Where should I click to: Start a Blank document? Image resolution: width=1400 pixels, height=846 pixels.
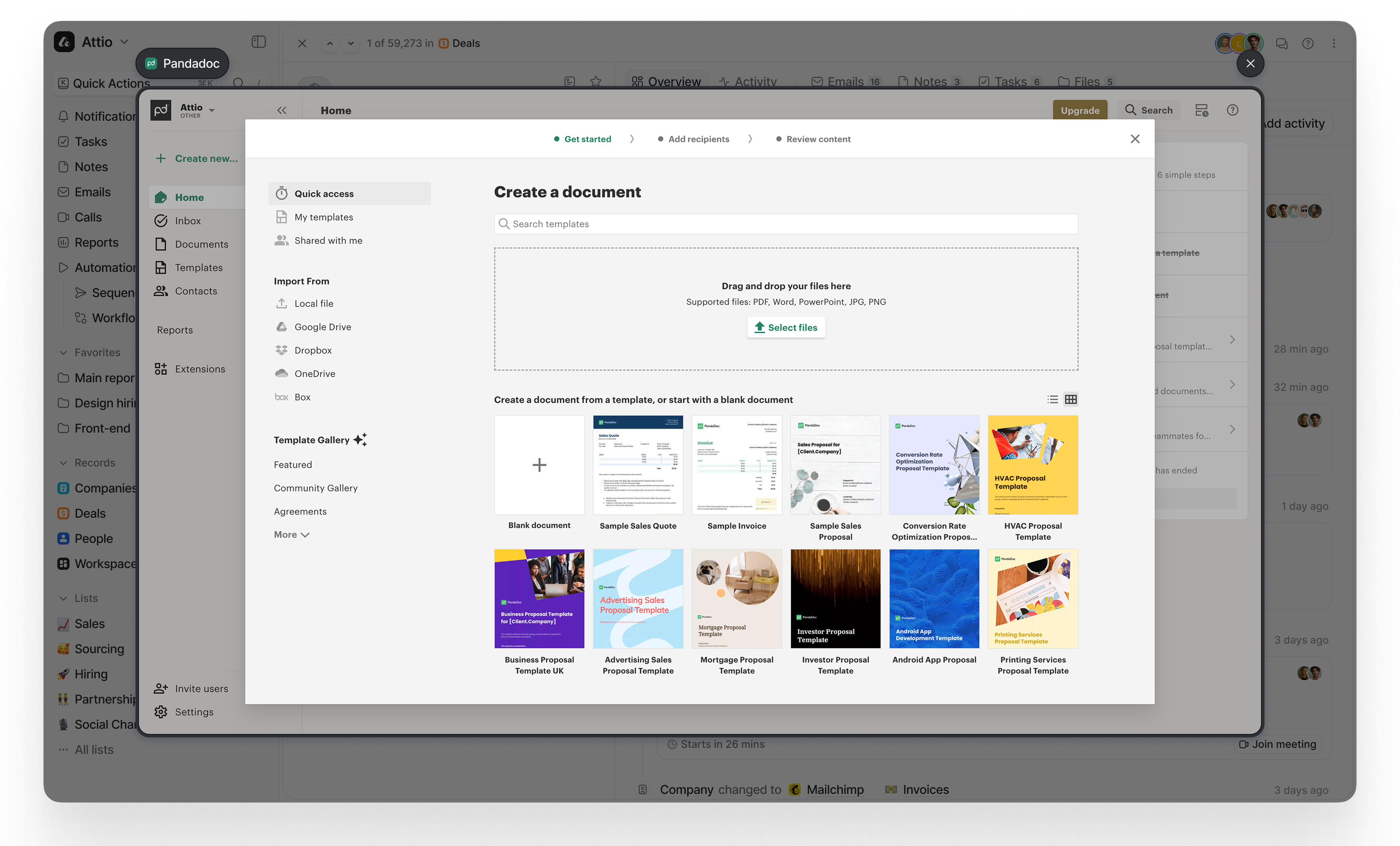click(538, 465)
